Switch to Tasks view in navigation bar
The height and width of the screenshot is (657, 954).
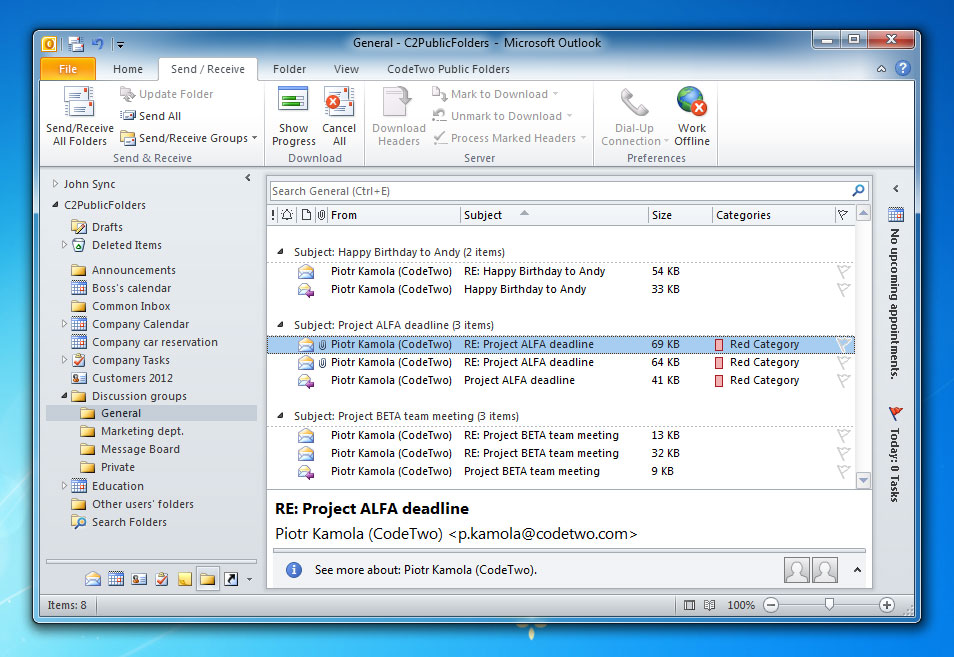point(162,579)
